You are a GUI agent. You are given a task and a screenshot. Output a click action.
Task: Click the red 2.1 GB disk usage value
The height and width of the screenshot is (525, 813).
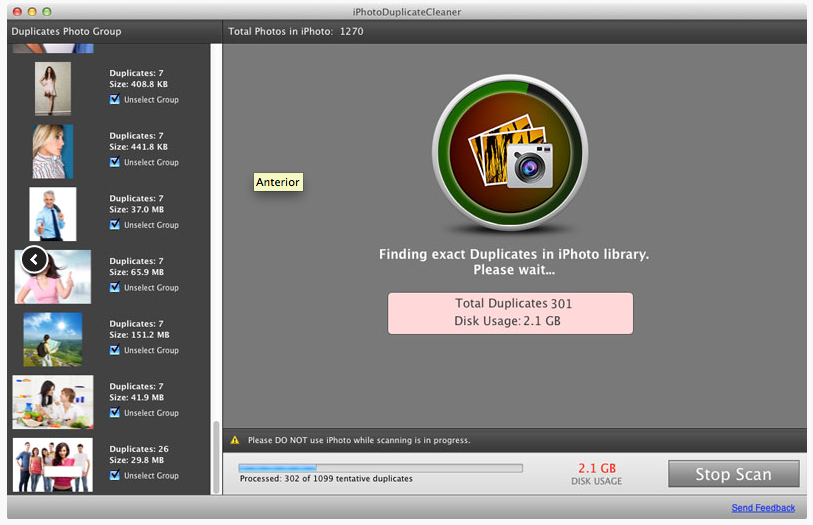pos(597,468)
